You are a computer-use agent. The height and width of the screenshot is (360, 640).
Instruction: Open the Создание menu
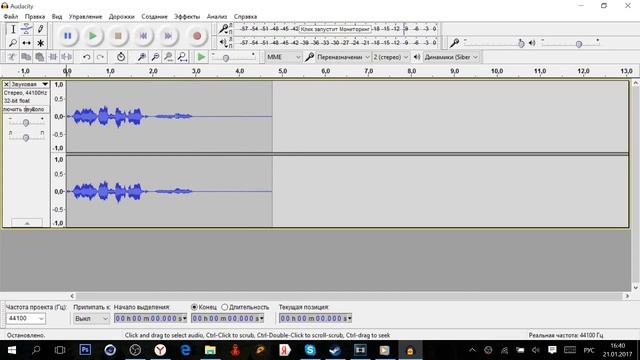[x=154, y=17]
